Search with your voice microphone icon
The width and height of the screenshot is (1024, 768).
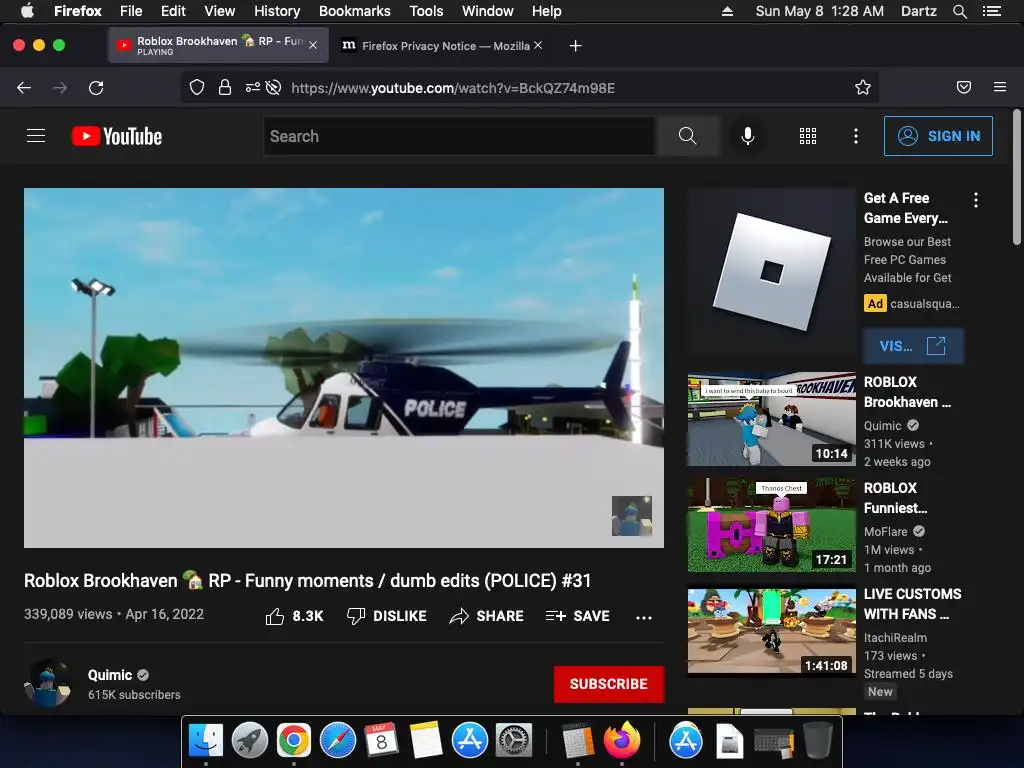pos(748,136)
